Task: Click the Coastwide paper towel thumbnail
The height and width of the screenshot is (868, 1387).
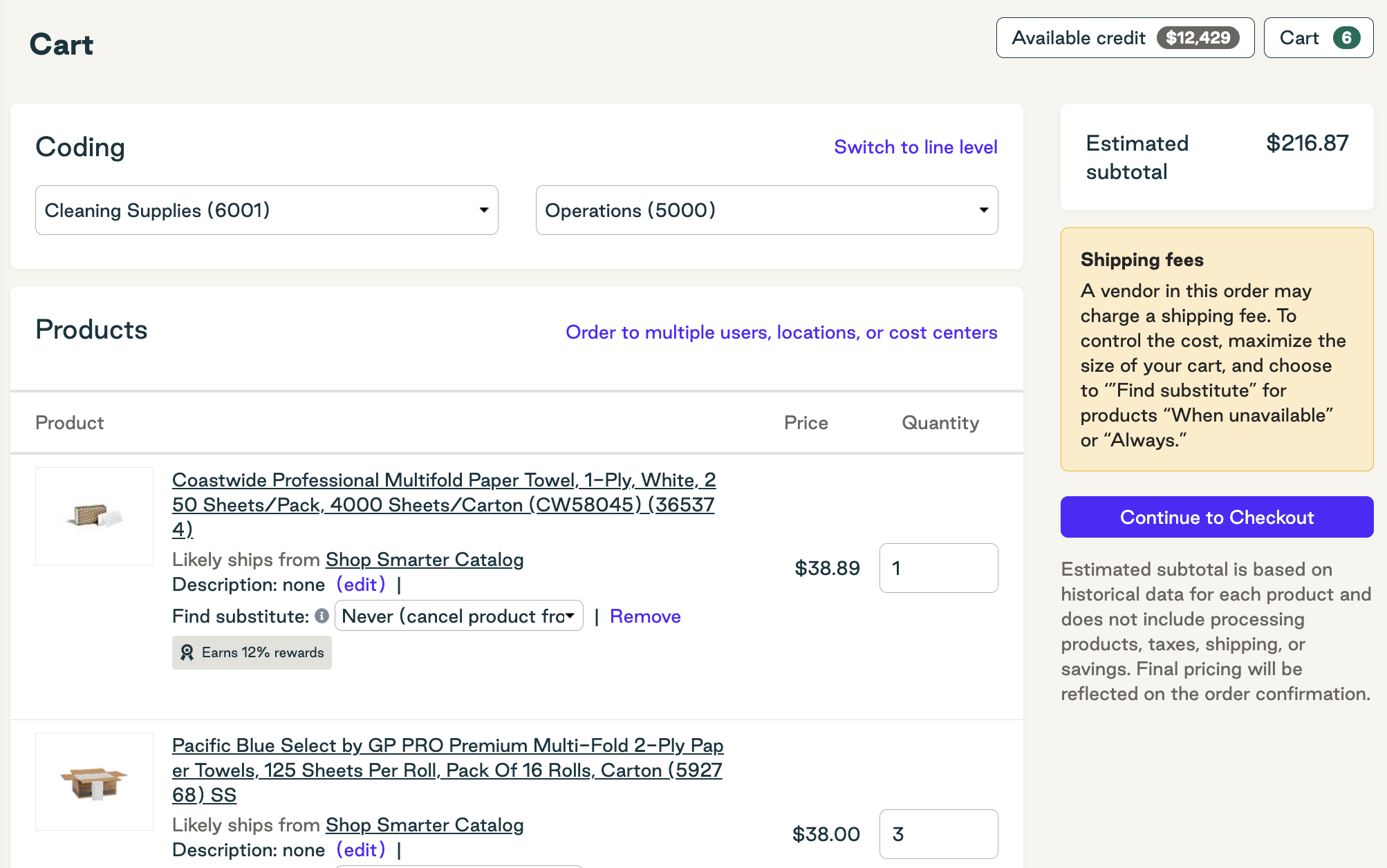Action: coord(94,516)
